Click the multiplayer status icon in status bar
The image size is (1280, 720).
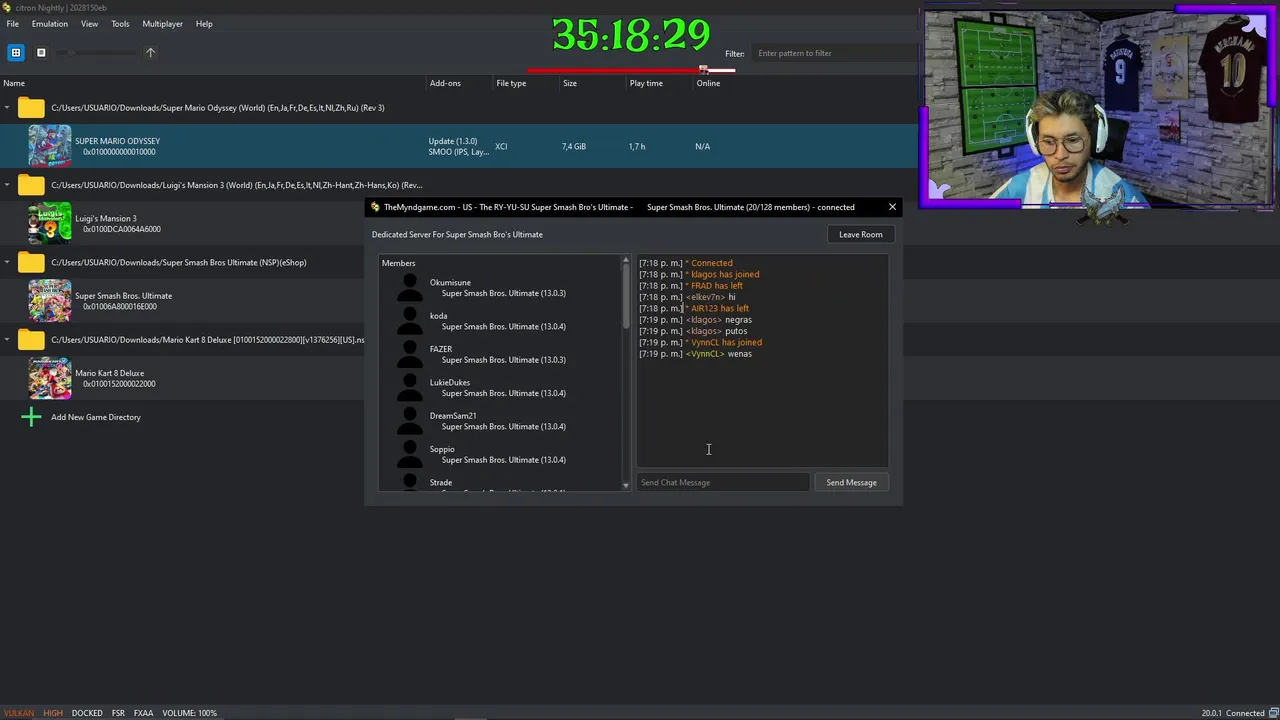pos(1273,713)
